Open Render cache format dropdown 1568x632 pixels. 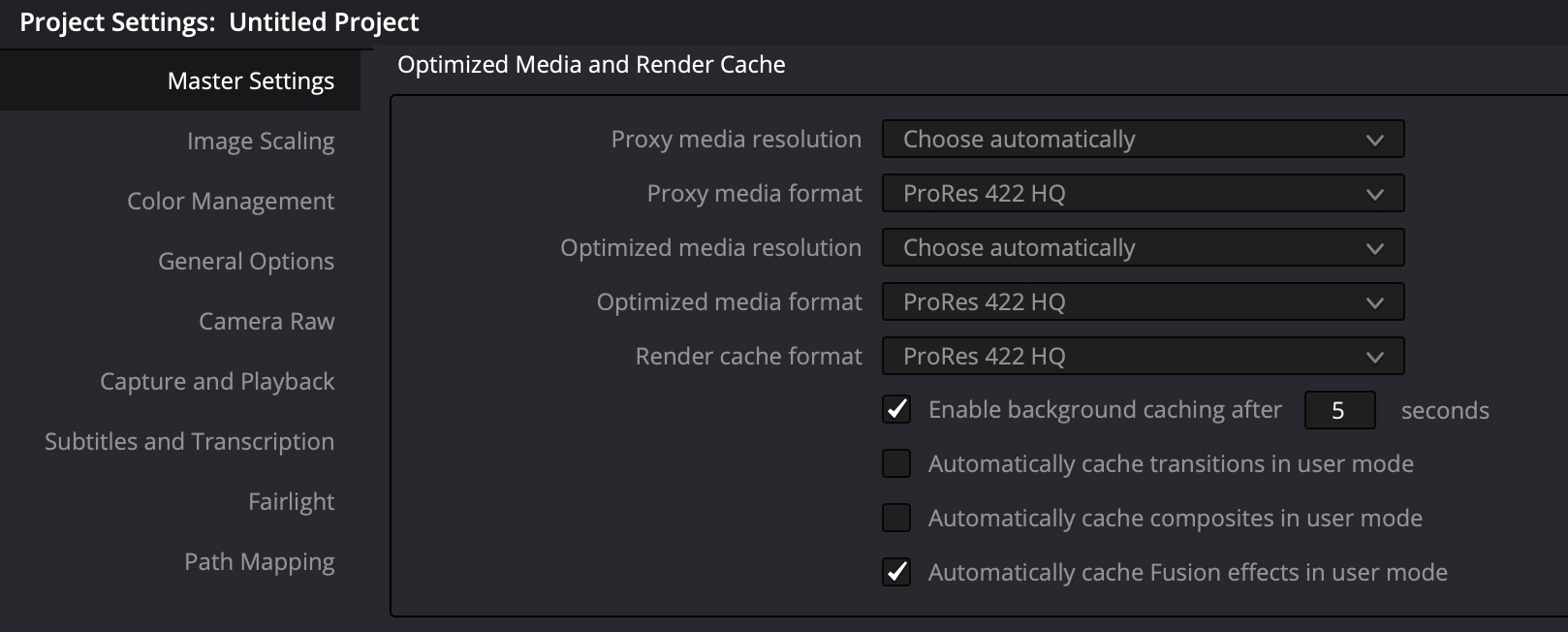(x=1143, y=357)
